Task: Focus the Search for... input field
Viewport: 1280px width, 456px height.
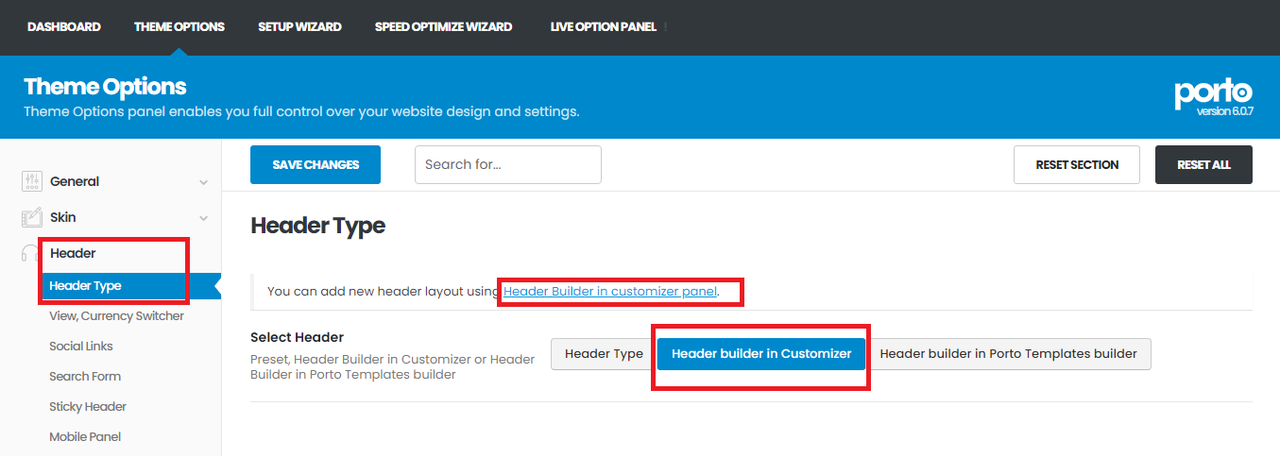Action: pyautogui.click(x=508, y=164)
